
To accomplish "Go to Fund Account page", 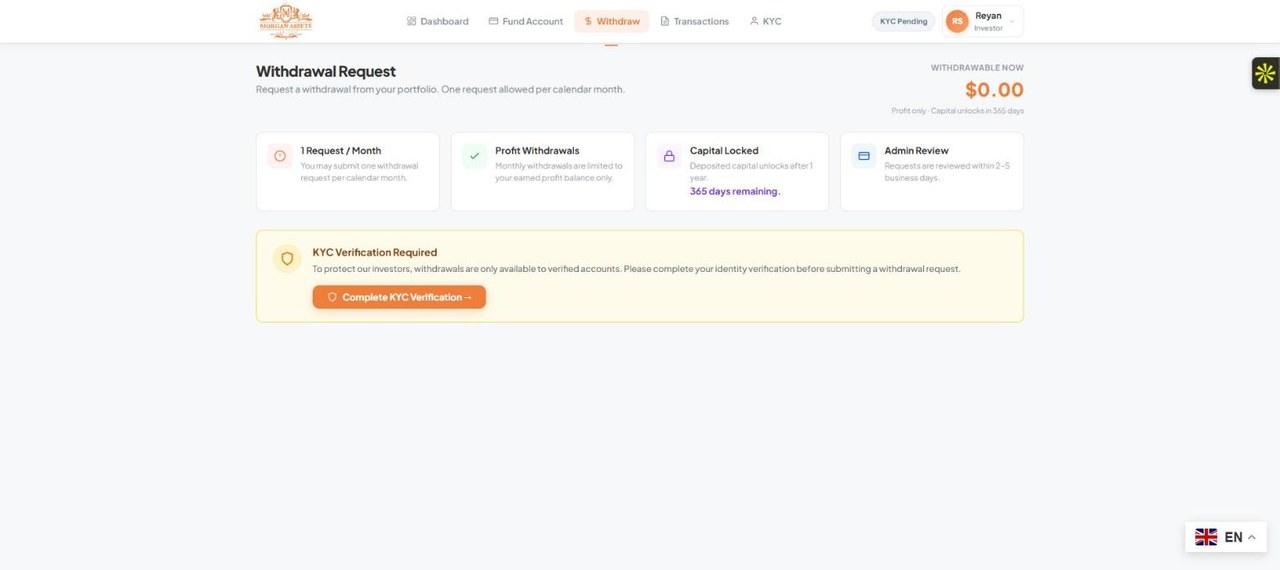I will 526,21.
